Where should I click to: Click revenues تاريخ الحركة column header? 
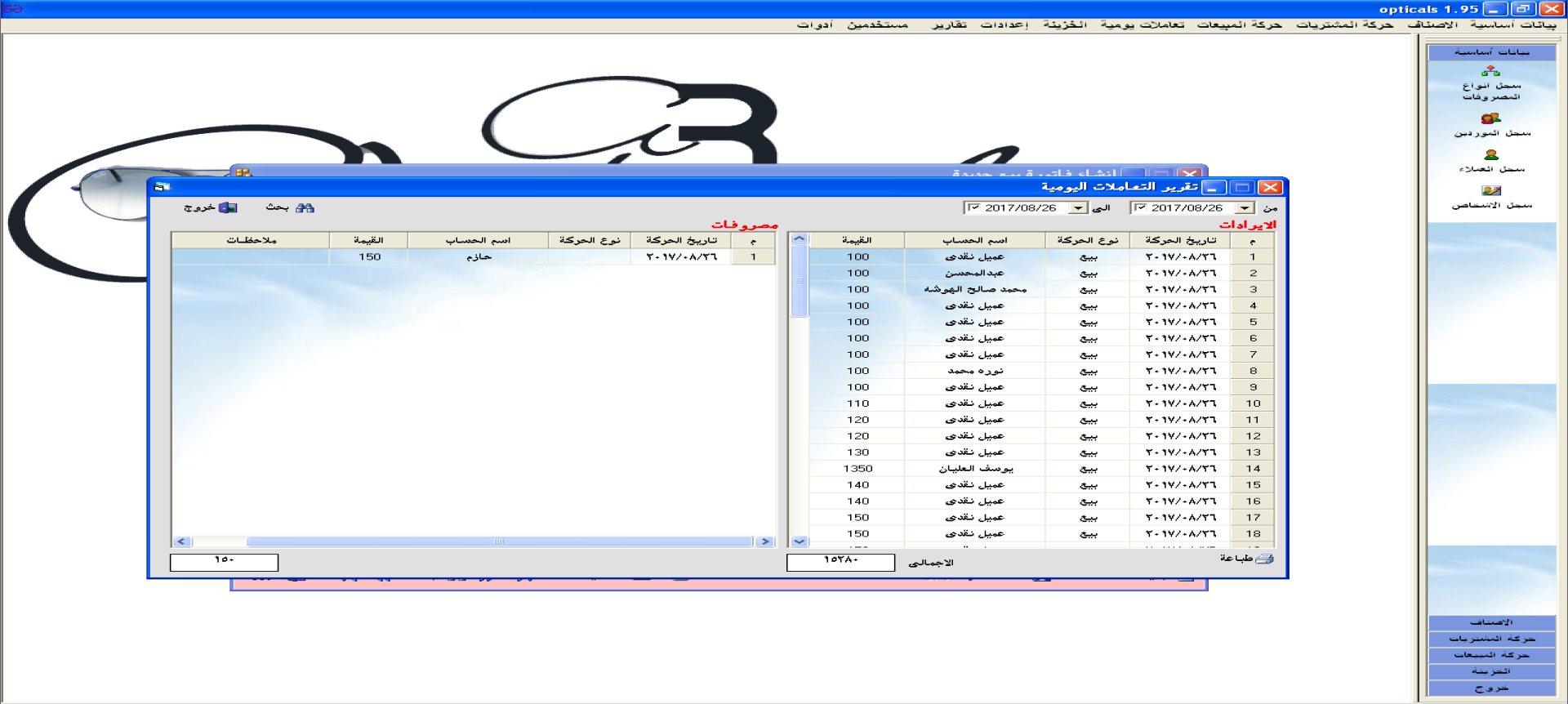pos(1180,240)
